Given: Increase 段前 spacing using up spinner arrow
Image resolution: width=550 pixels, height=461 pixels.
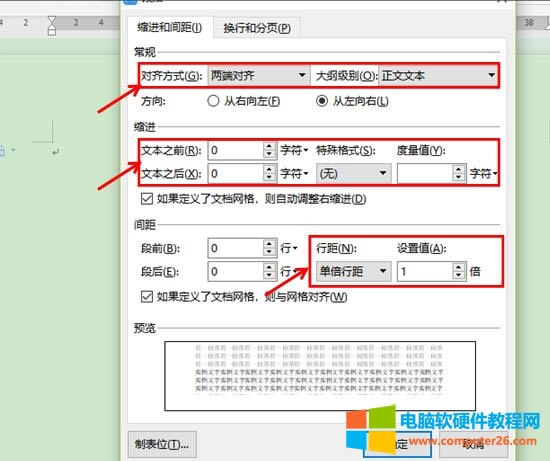Looking at the screenshot, I should click(x=269, y=244).
